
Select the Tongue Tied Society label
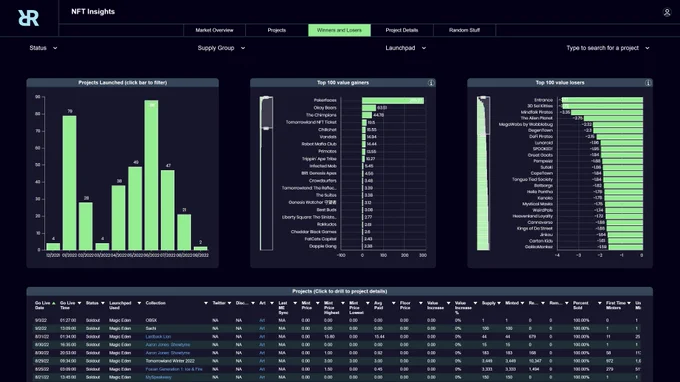pos(533,179)
